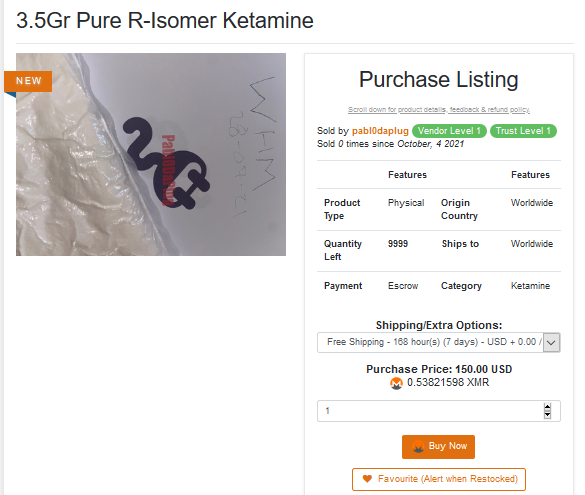Increase quantity using the up stepper arrow

[x=547, y=407]
